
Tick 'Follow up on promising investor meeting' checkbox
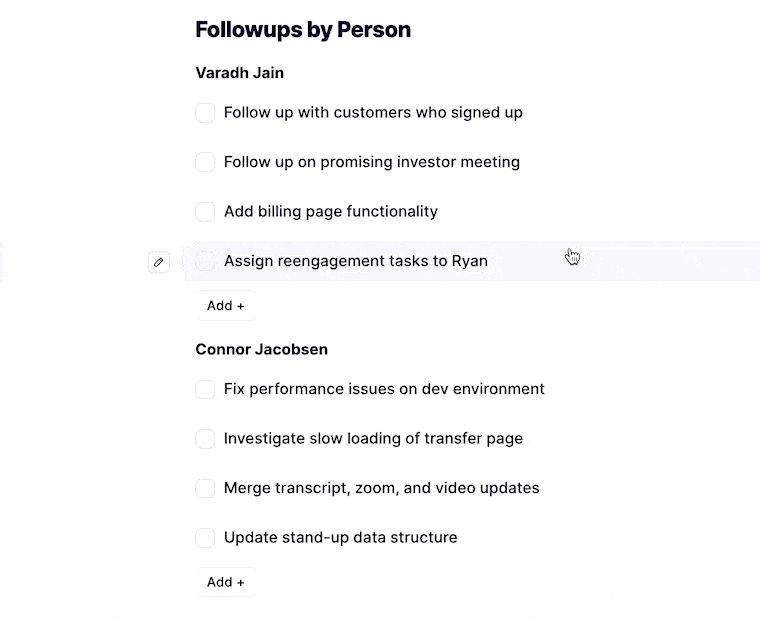pos(205,162)
